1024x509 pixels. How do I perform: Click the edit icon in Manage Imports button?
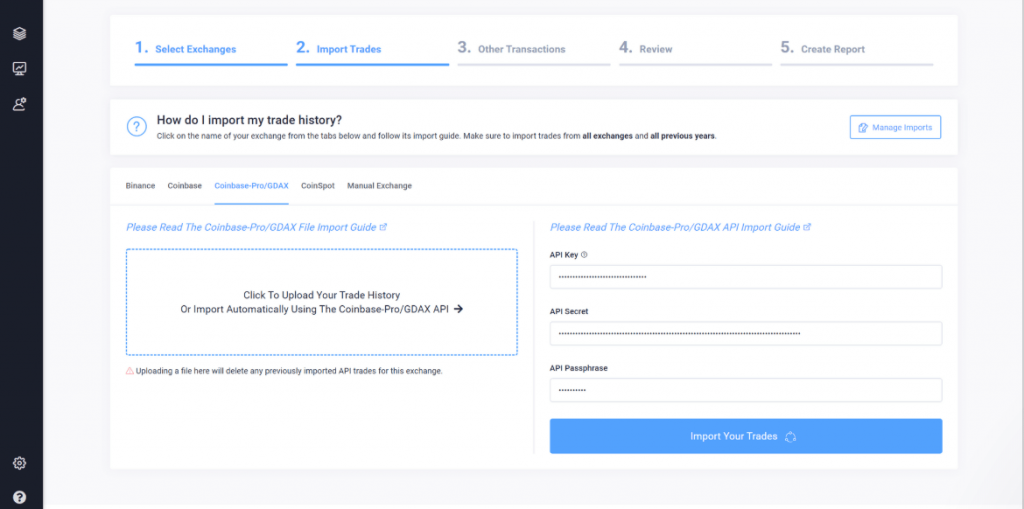click(x=863, y=127)
